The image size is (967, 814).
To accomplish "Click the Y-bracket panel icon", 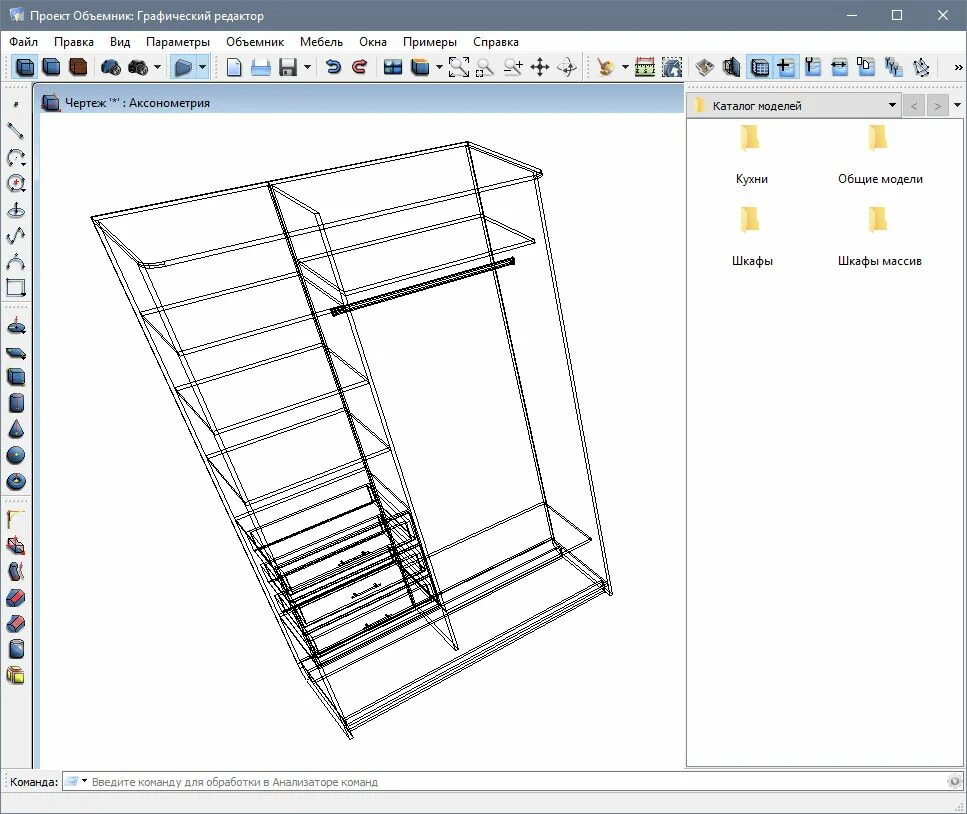I will [813, 67].
